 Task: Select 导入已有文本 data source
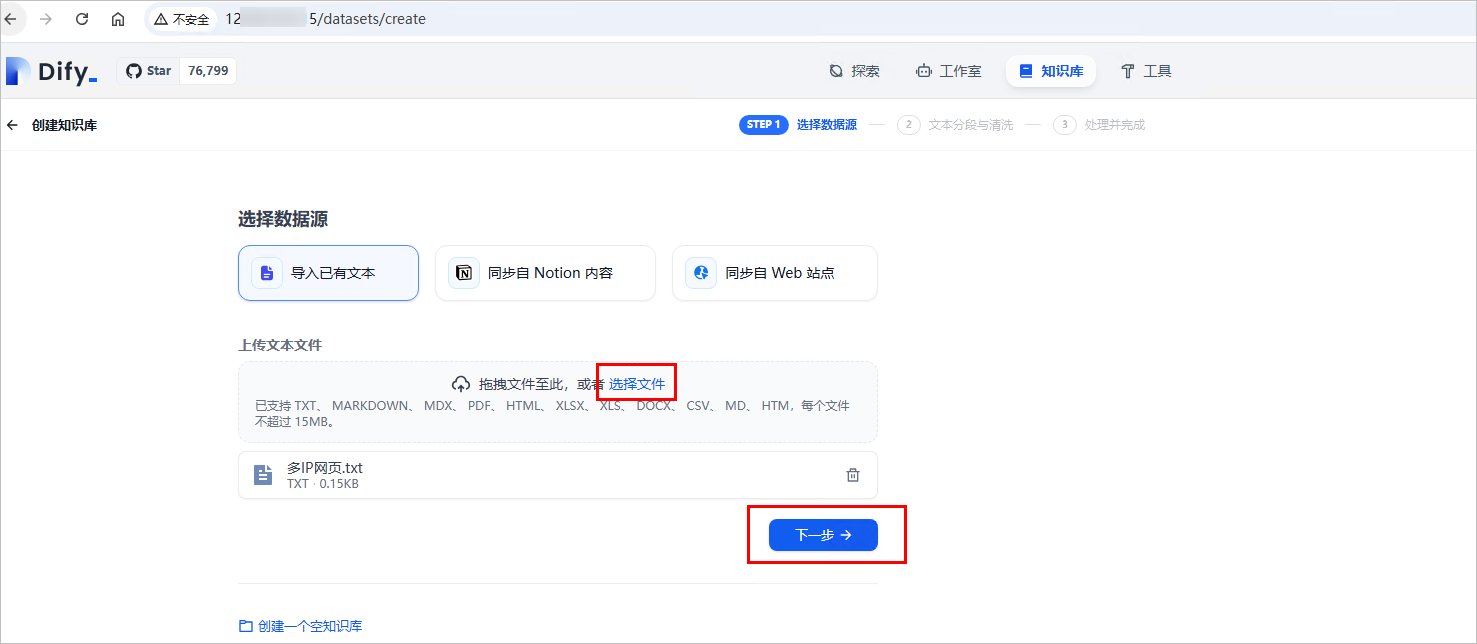pos(328,273)
